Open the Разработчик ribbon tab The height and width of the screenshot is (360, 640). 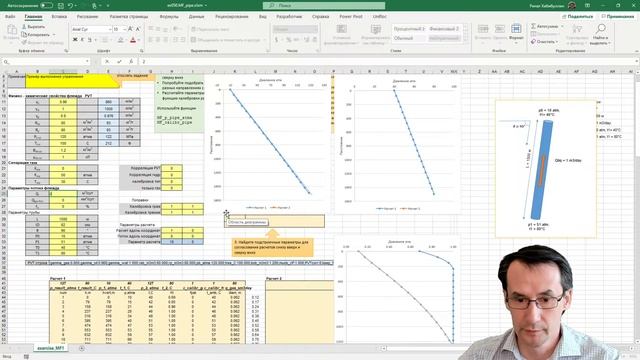tap(289, 17)
